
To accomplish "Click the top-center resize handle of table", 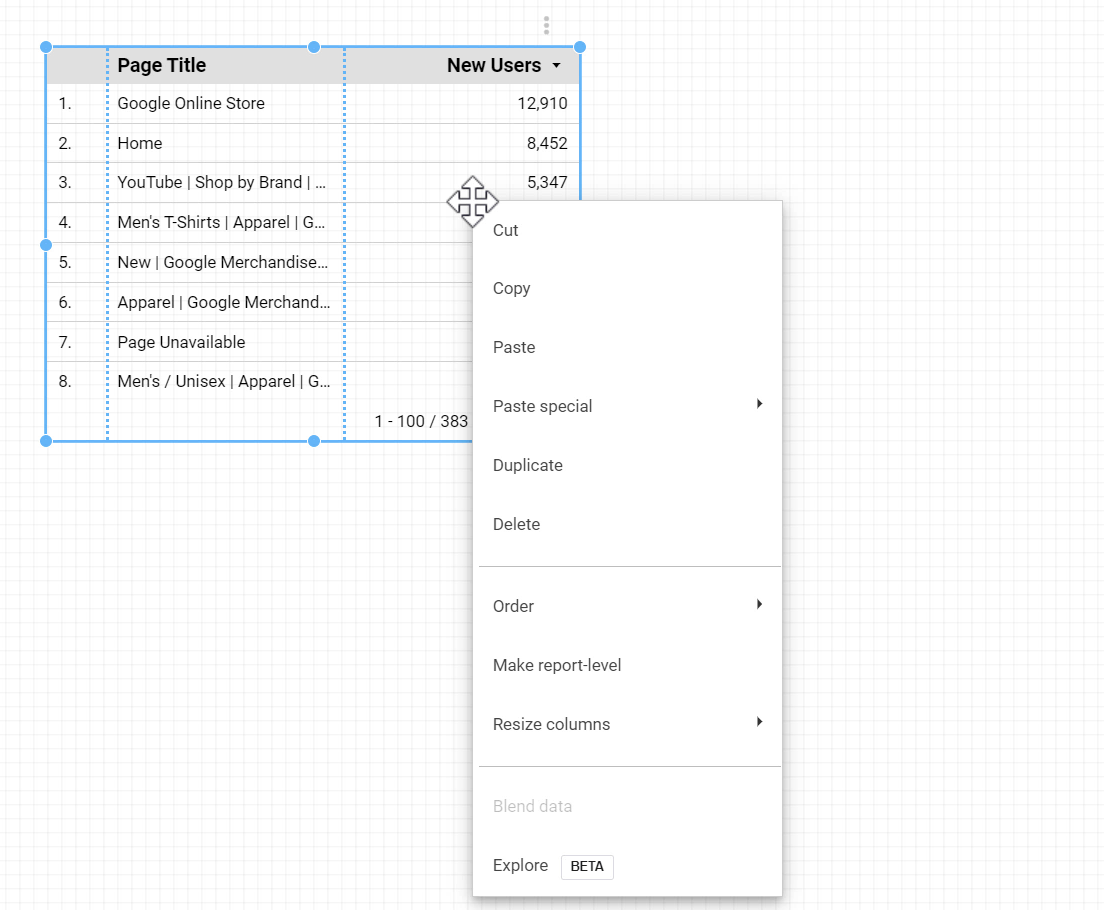I will click(314, 47).
